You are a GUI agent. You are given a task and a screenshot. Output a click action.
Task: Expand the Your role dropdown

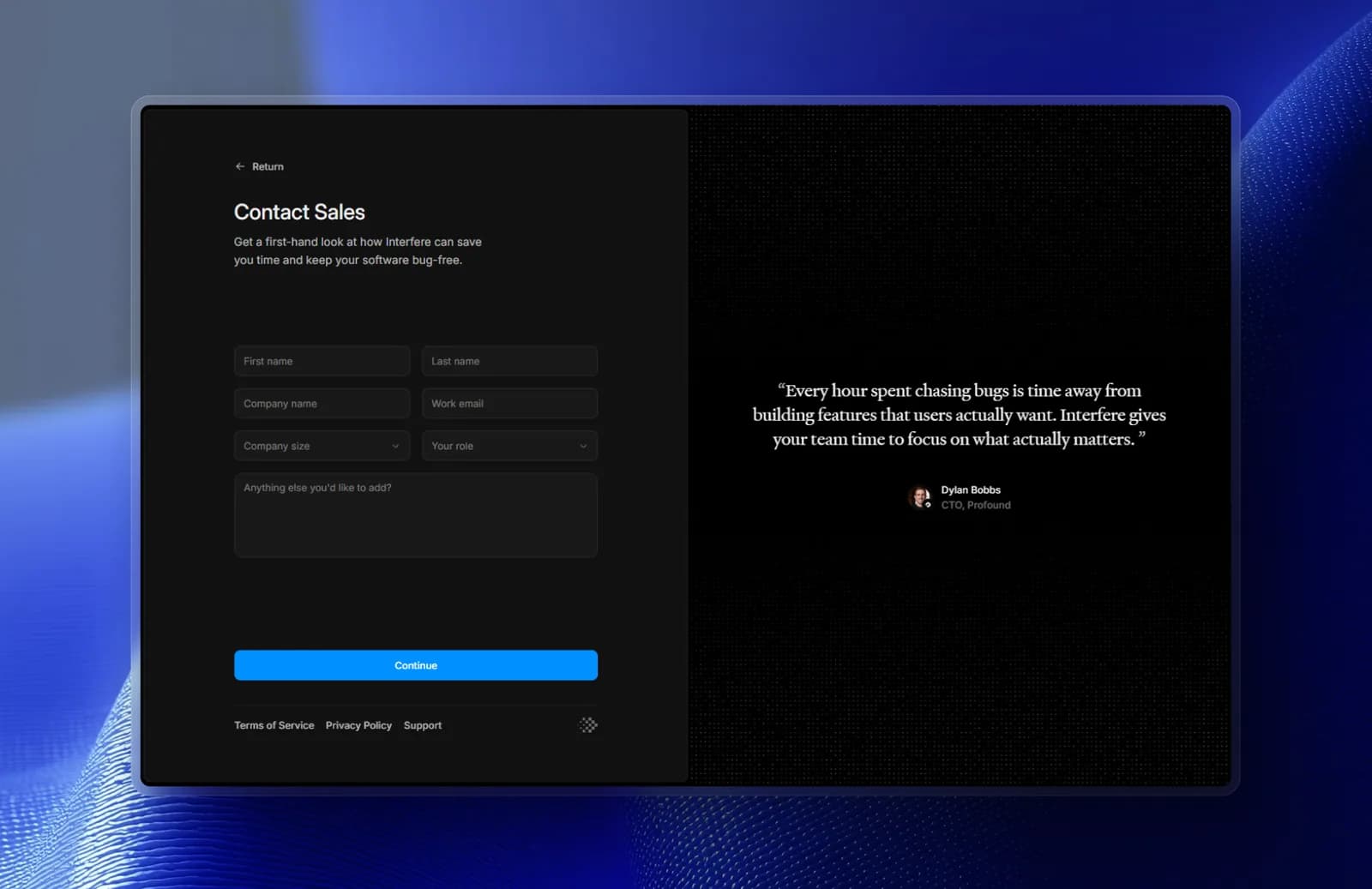coord(509,446)
